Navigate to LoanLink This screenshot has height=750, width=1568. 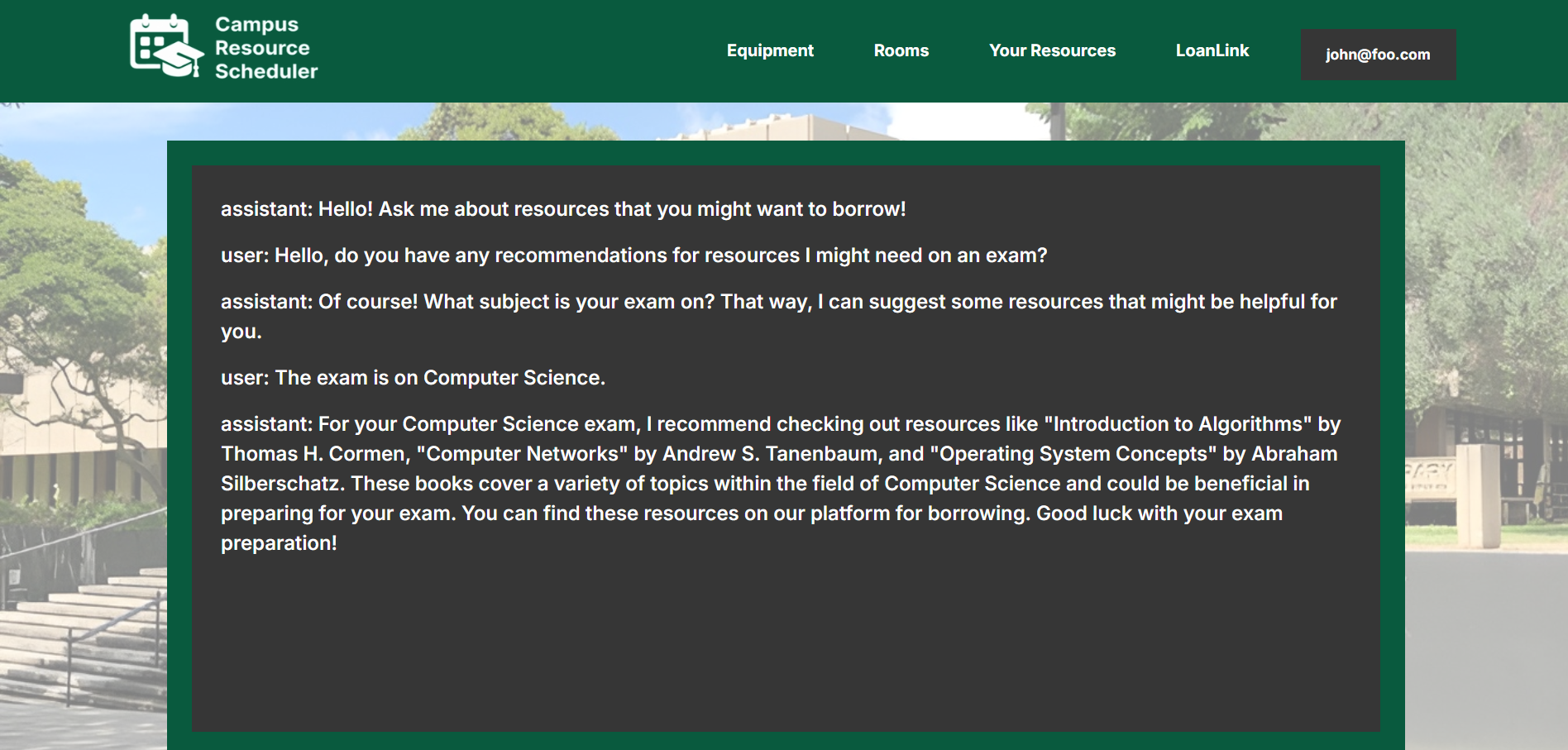tap(1212, 50)
